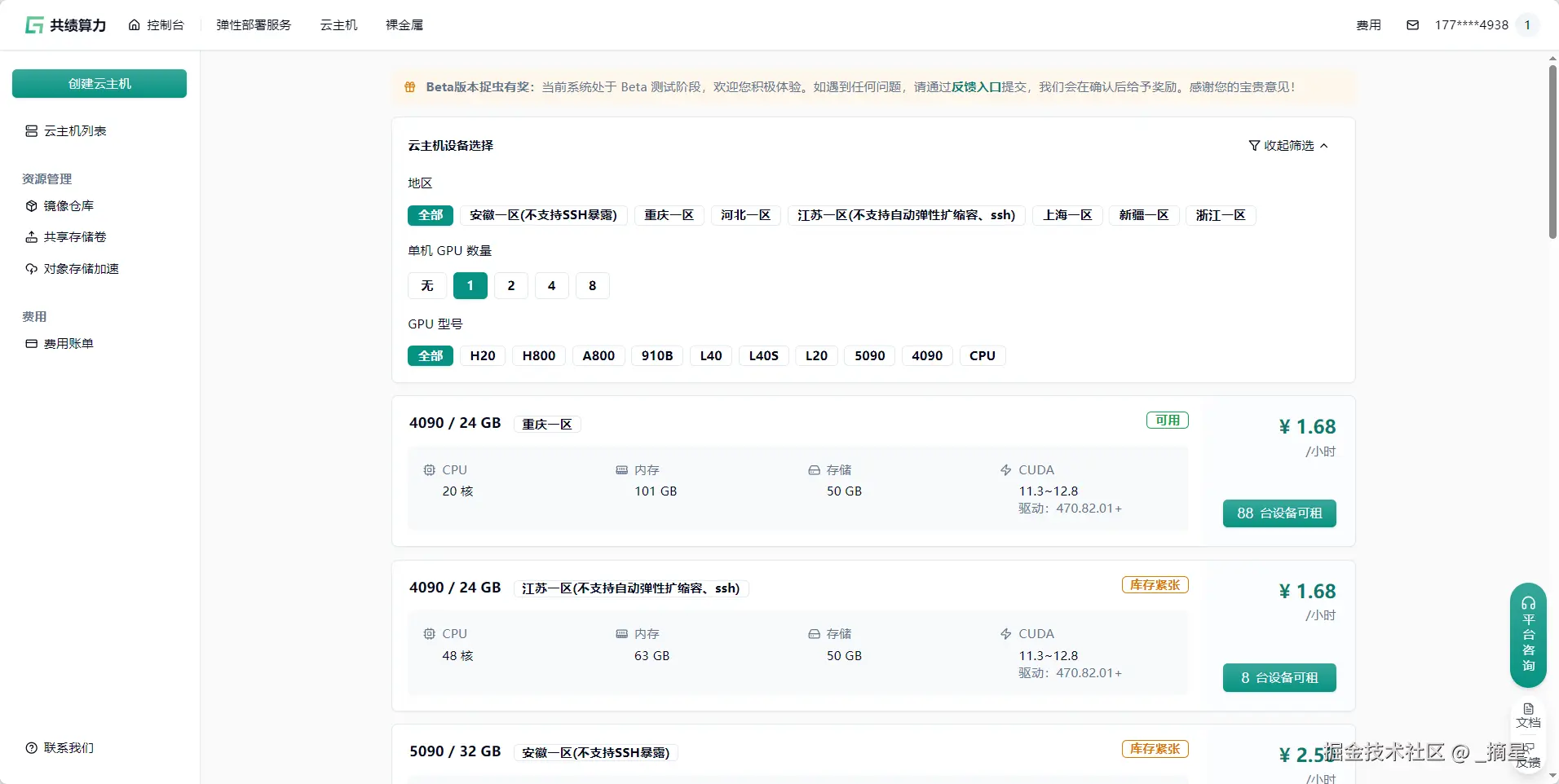The height and width of the screenshot is (784, 1559).
Task: Collapse filters with 收起筛选 chevron
Action: click(1324, 146)
